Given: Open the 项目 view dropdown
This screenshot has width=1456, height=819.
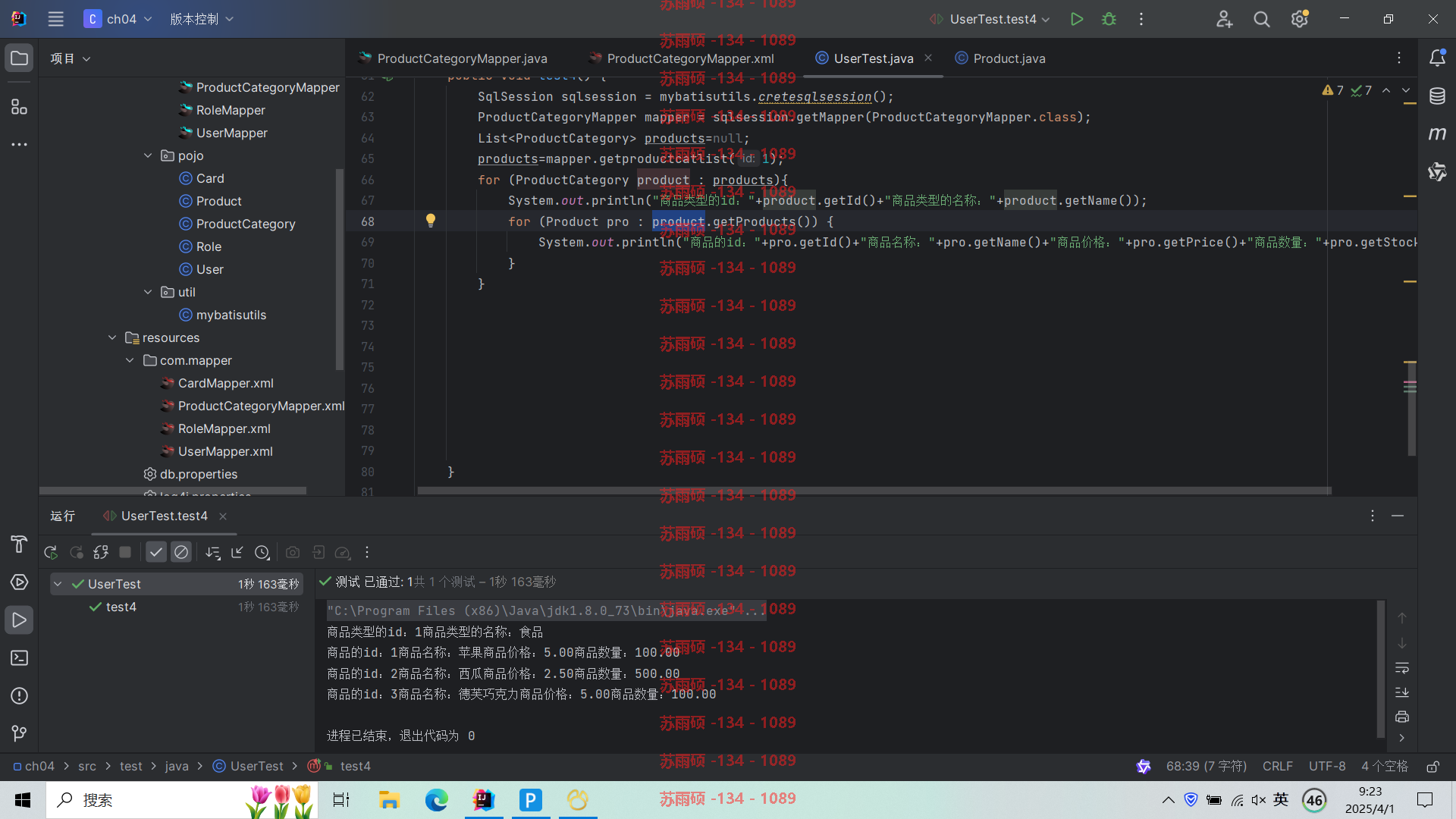Looking at the screenshot, I should tap(71, 58).
